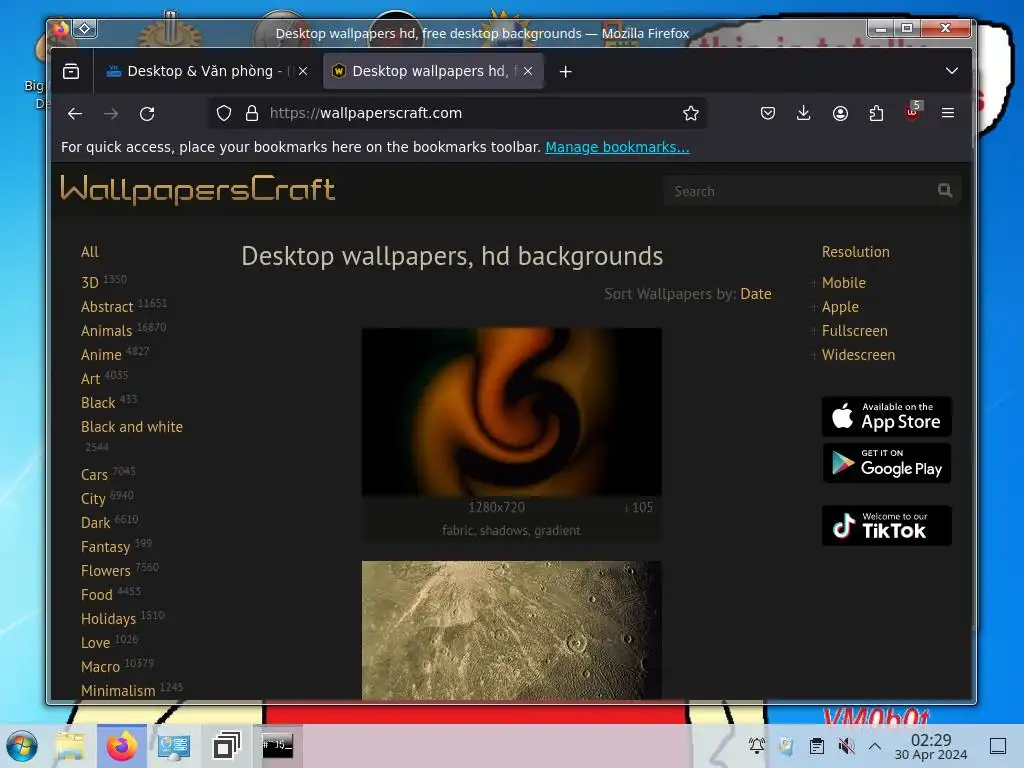This screenshot has width=1024, height=768.
Task: Click the Manage bookmarks link
Action: click(617, 147)
